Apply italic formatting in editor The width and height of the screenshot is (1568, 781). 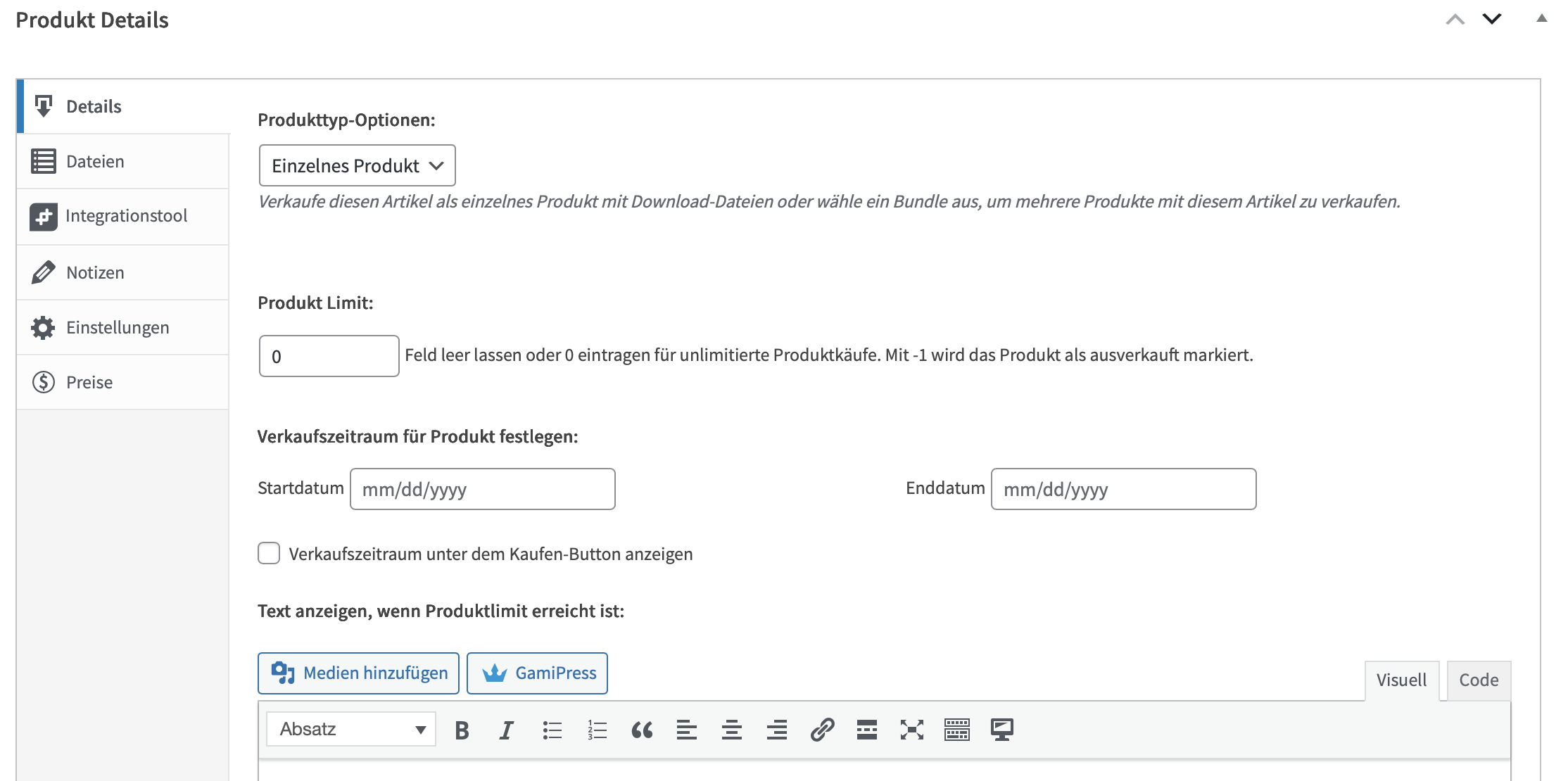click(506, 730)
